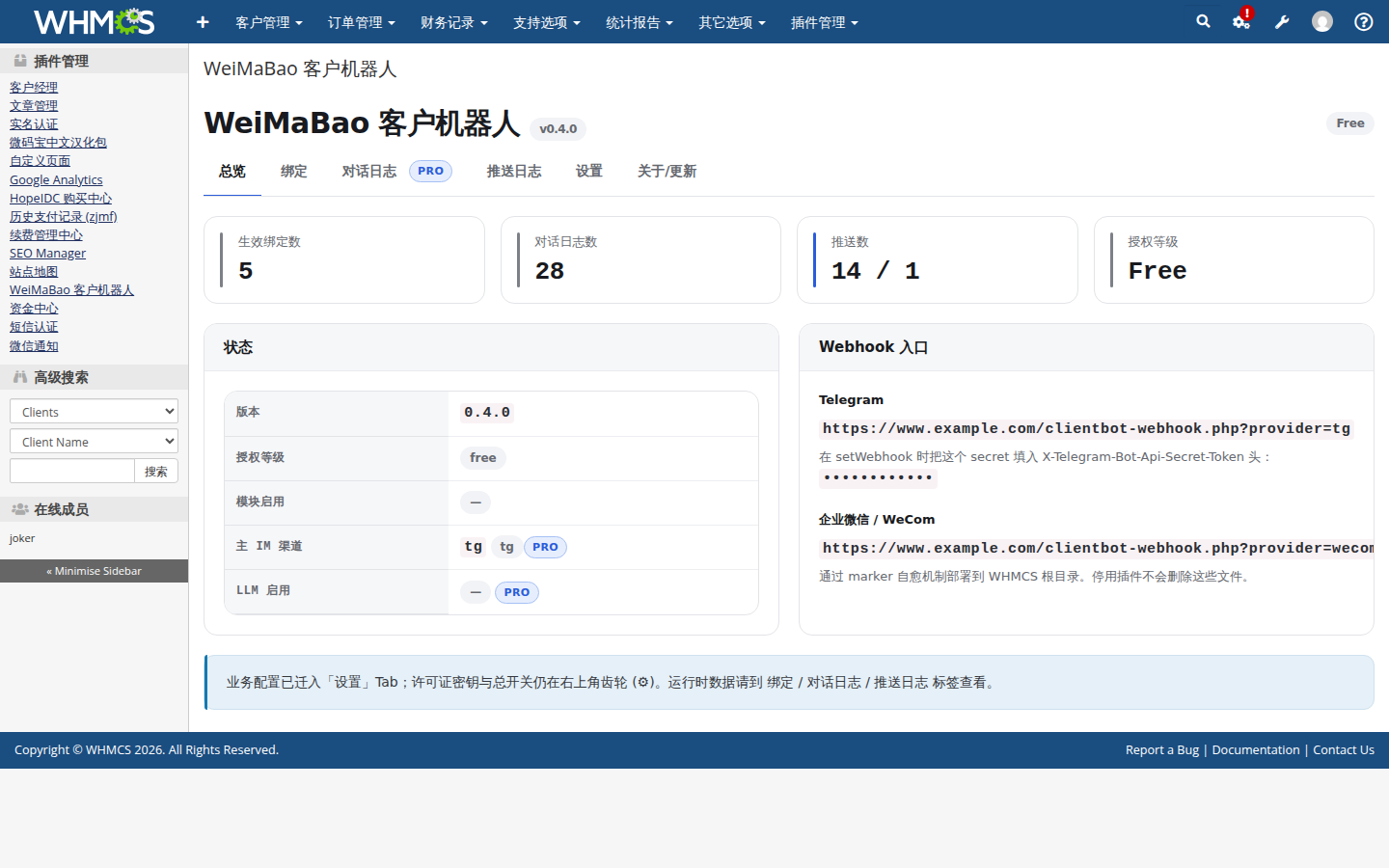The image size is (1389, 868).
Task: Click the 插件管理 sidebar panel icon
Action: 20,61
